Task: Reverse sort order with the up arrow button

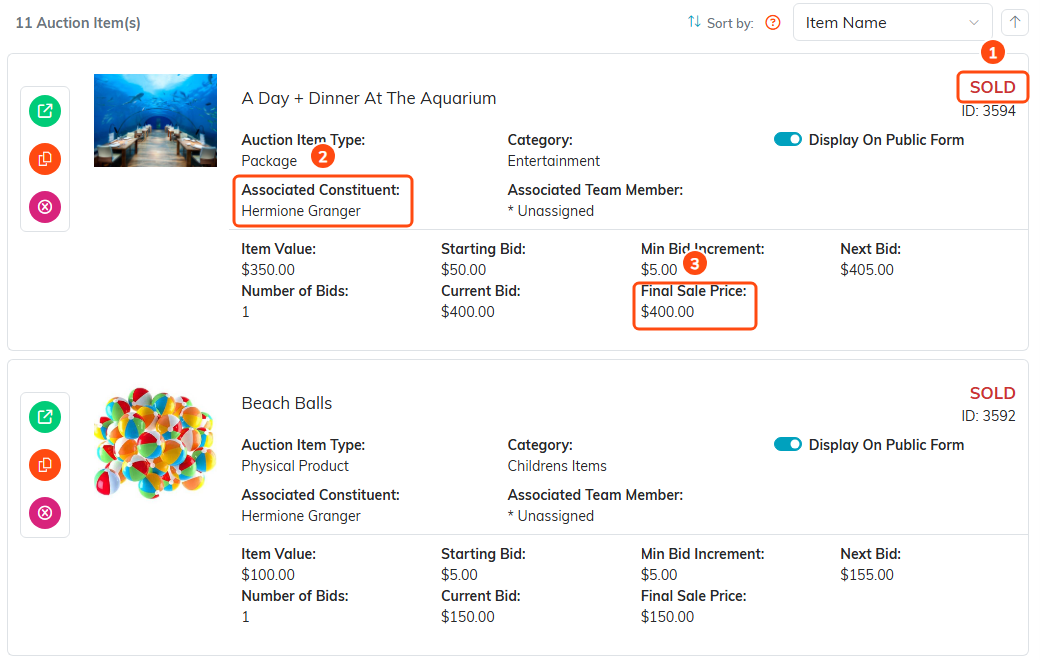Action: [1015, 23]
